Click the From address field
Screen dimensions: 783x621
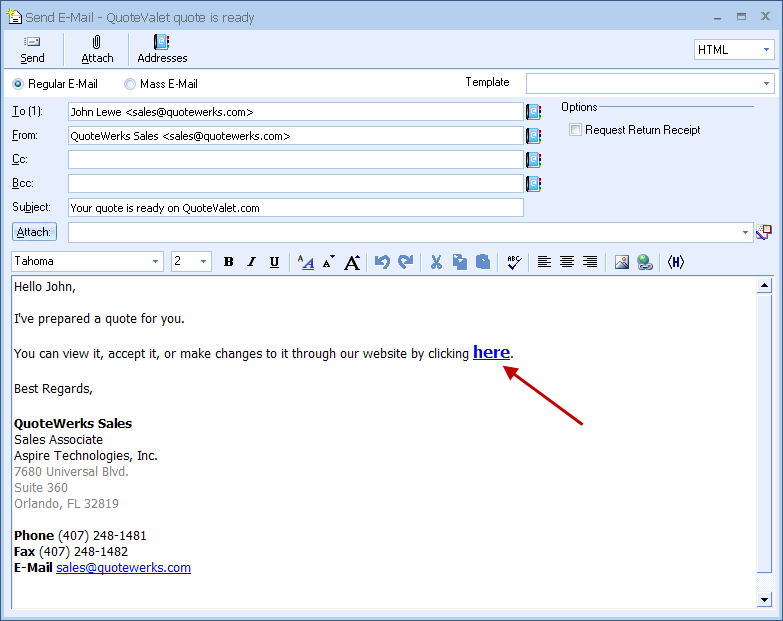(296, 136)
